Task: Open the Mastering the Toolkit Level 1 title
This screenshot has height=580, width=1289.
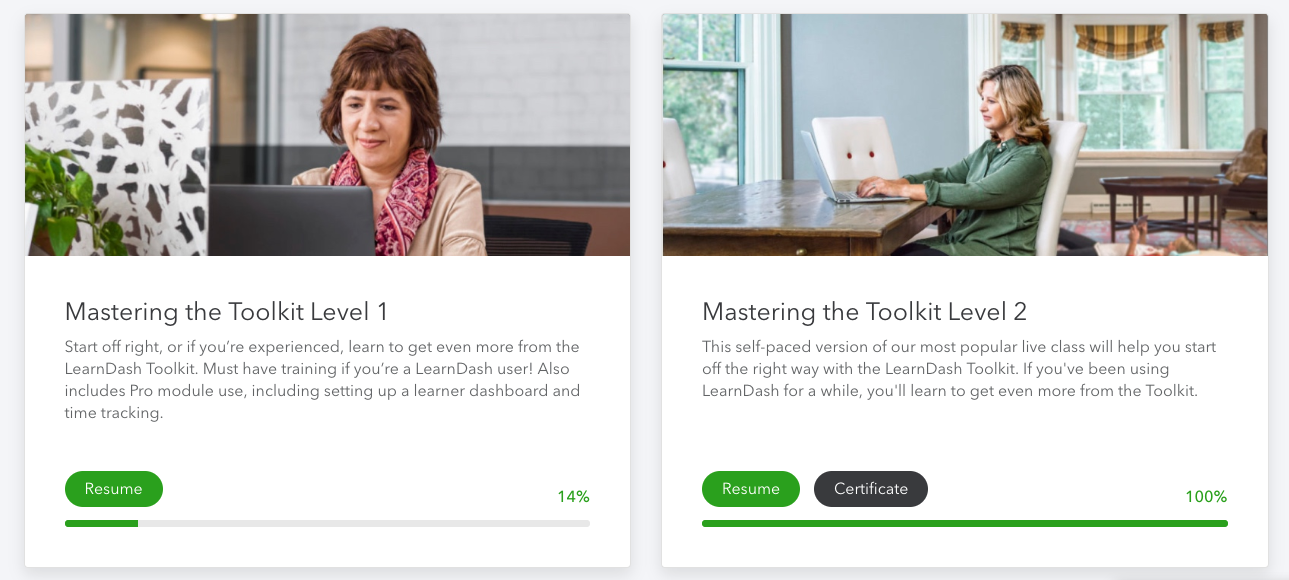Action: click(x=226, y=311)
